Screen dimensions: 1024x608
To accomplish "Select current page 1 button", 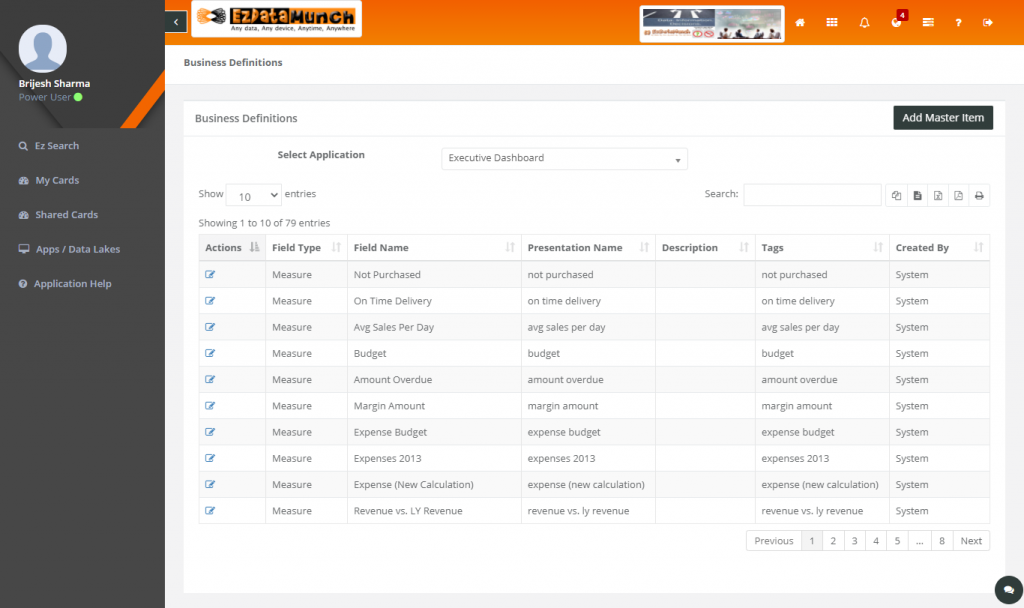I will pyautogui.click(x=812, y=541).
